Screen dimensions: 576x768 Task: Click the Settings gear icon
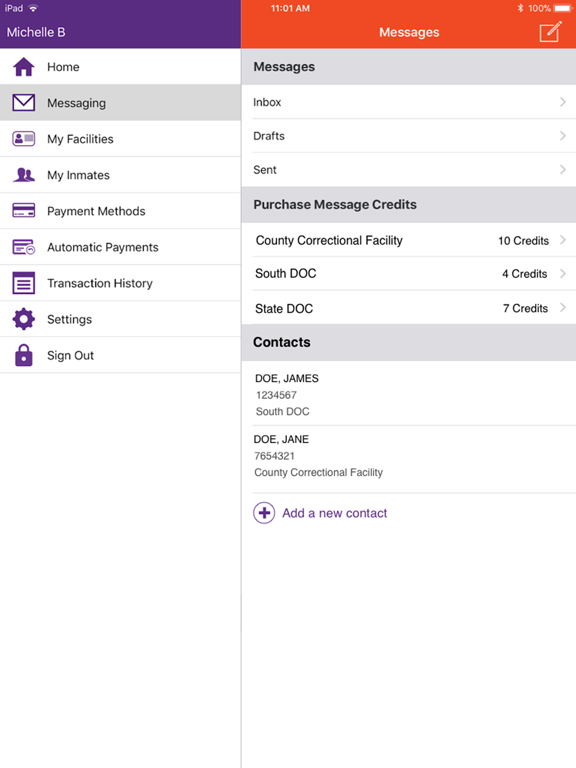[x=24, y=319]
